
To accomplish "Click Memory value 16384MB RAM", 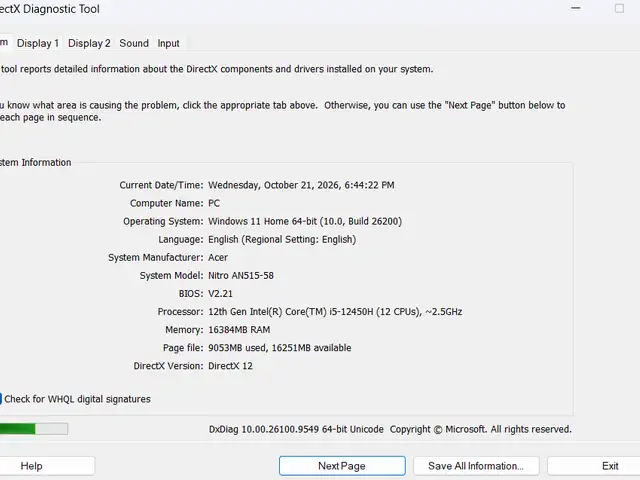I will [239, 330].
